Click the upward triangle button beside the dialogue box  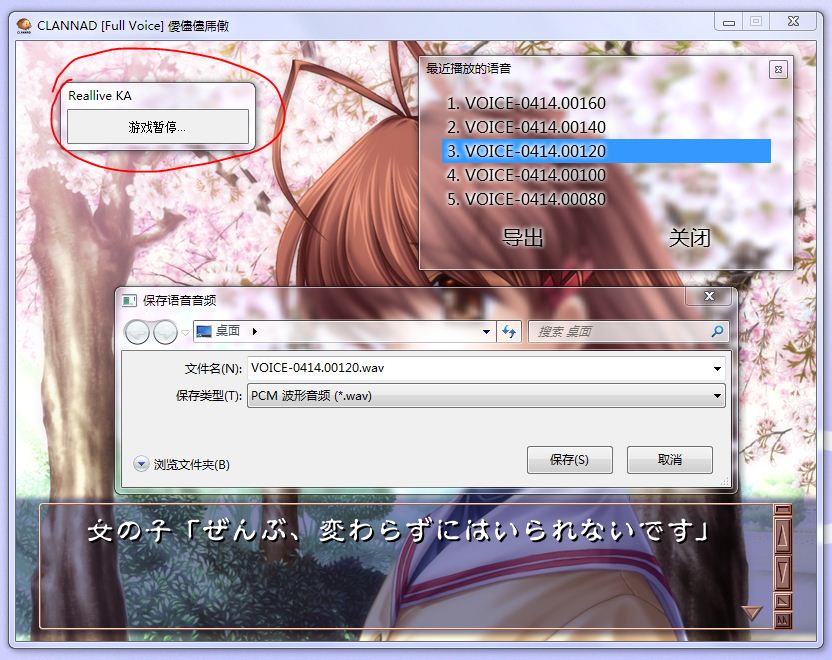tap(783, 535)
